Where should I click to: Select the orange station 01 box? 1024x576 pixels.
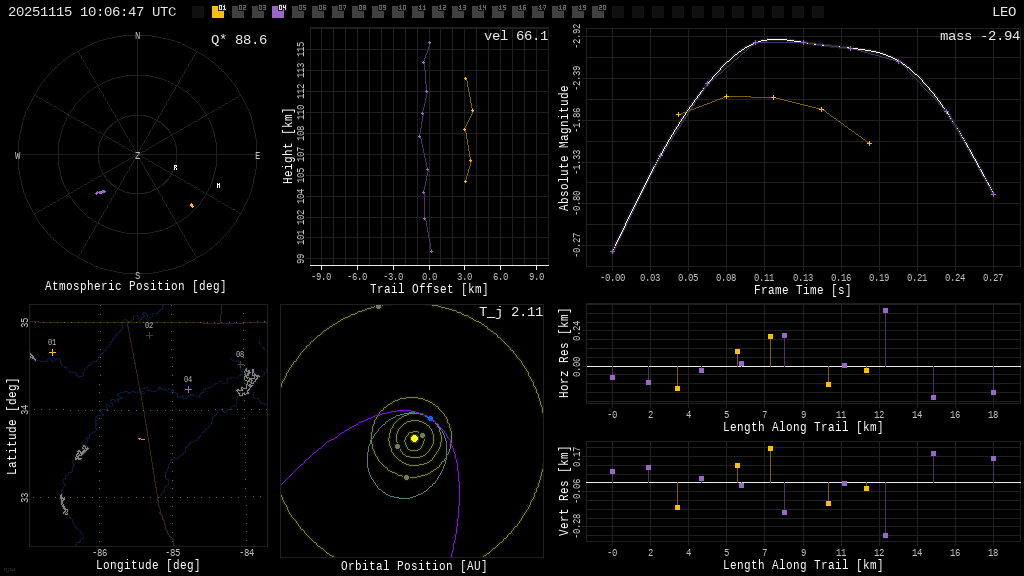pos(218,12)
